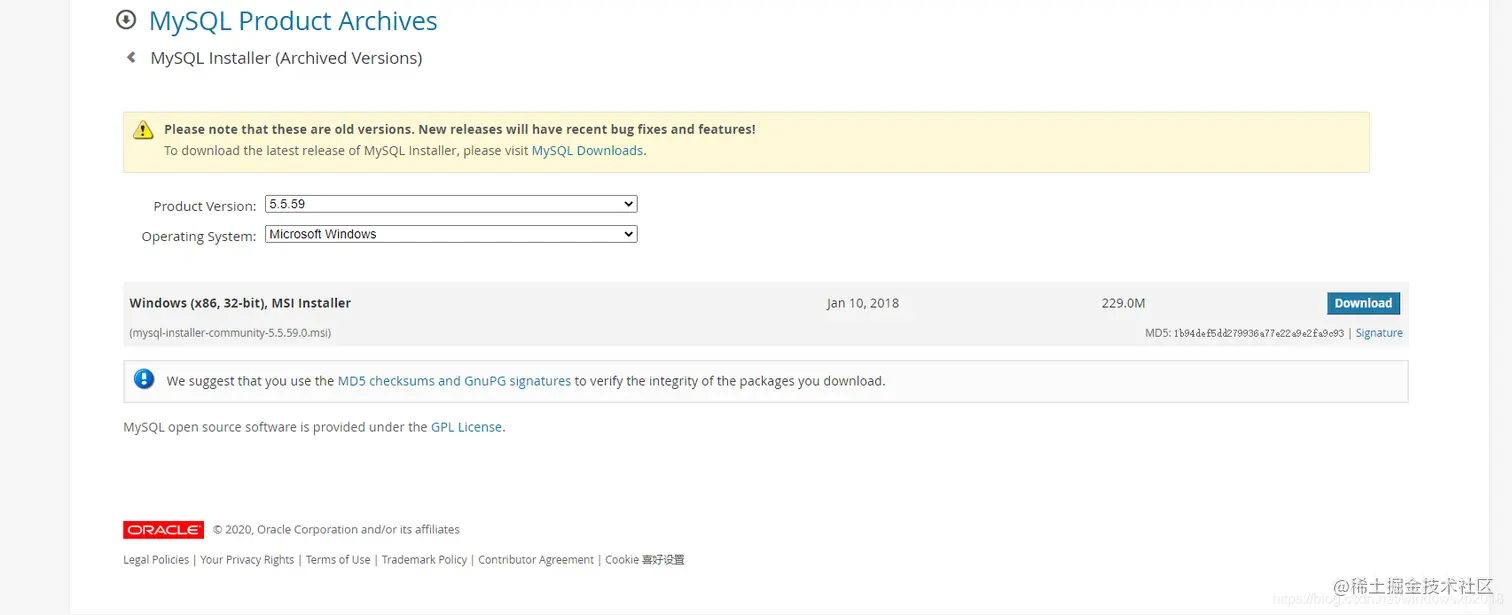Click the file size 229.0M
1512x615 pixels.
[x=1123, y=303]
